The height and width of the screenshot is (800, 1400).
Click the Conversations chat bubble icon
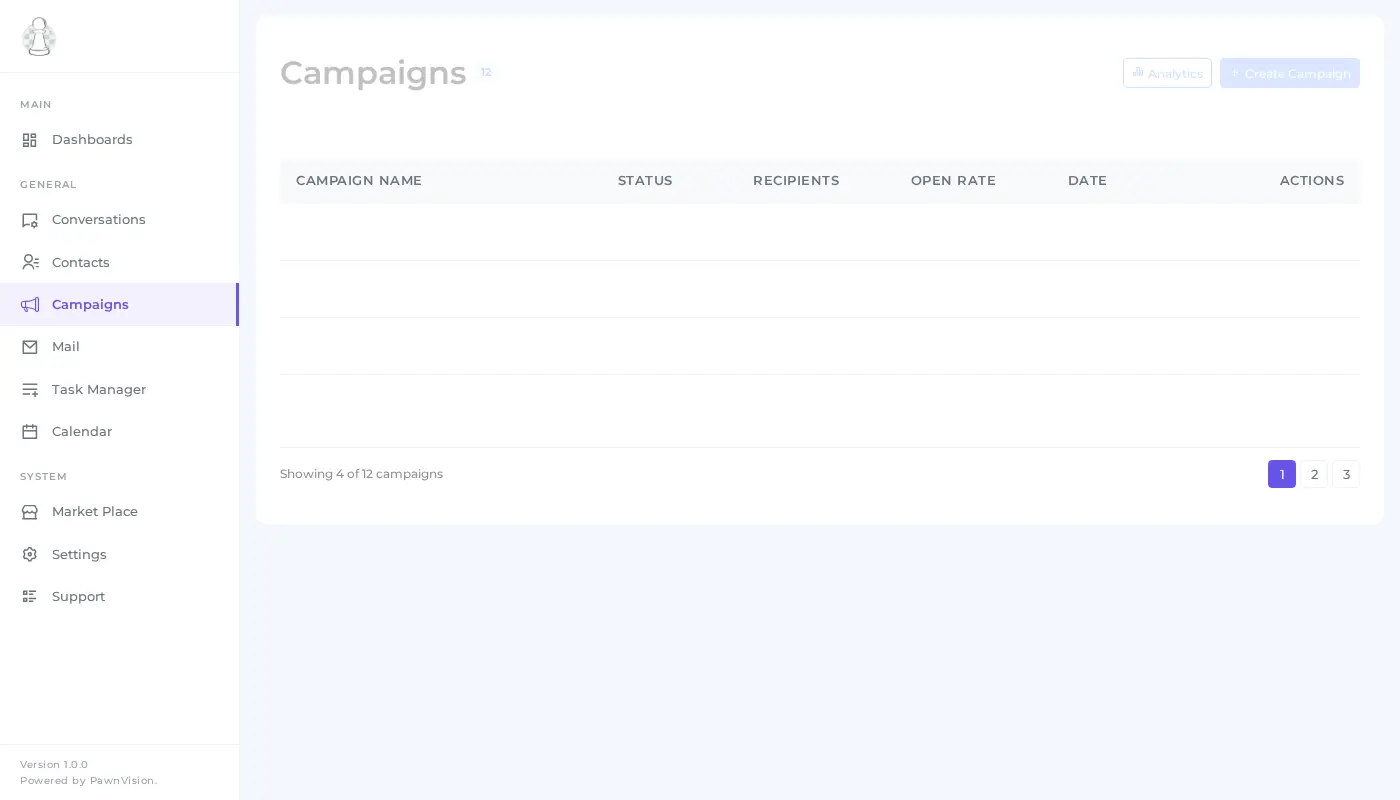click(30, 220)
